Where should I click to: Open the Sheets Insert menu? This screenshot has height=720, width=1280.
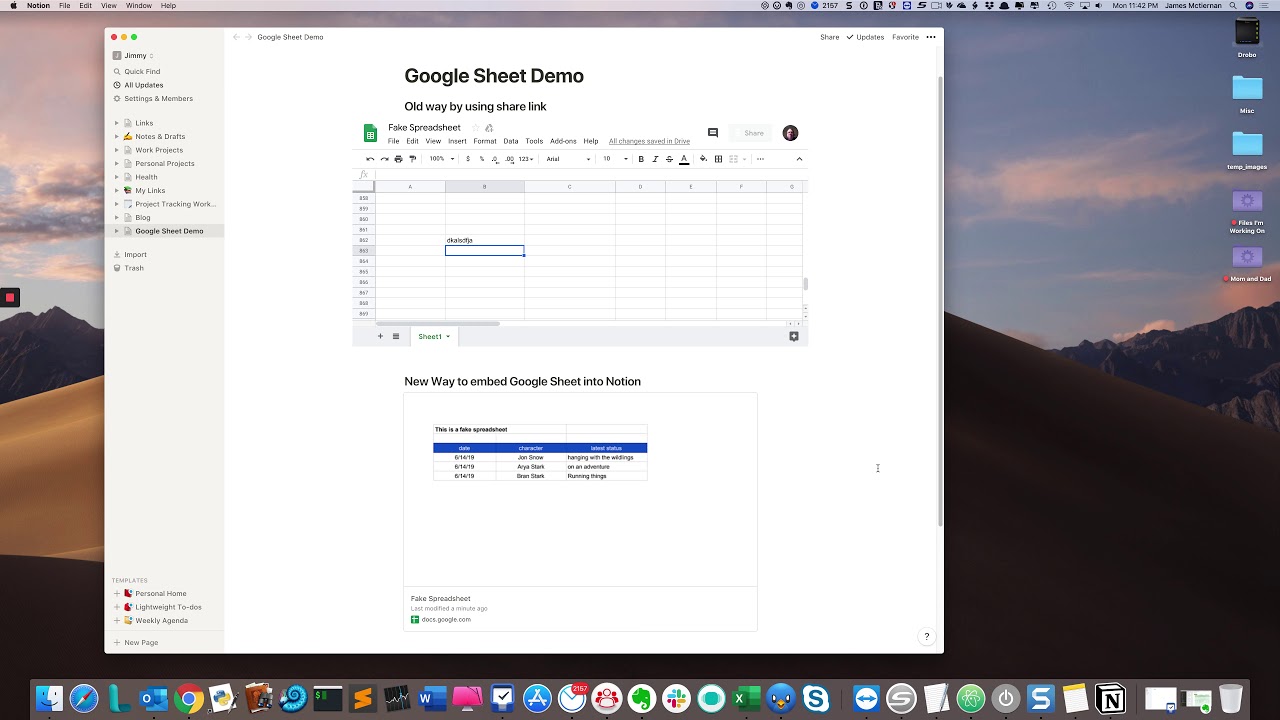(457, 141)
